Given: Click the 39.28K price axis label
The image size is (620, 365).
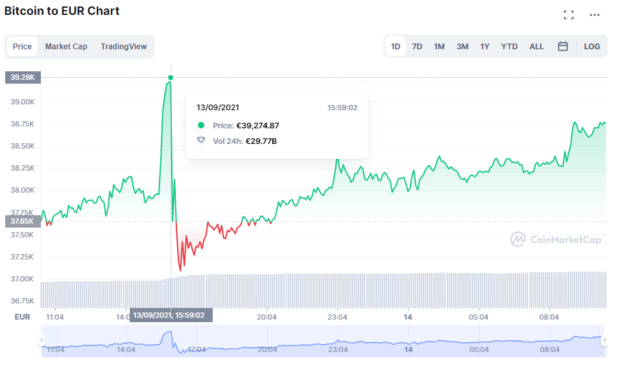Looking at the screenshot, I should click(x=23, y=77).
